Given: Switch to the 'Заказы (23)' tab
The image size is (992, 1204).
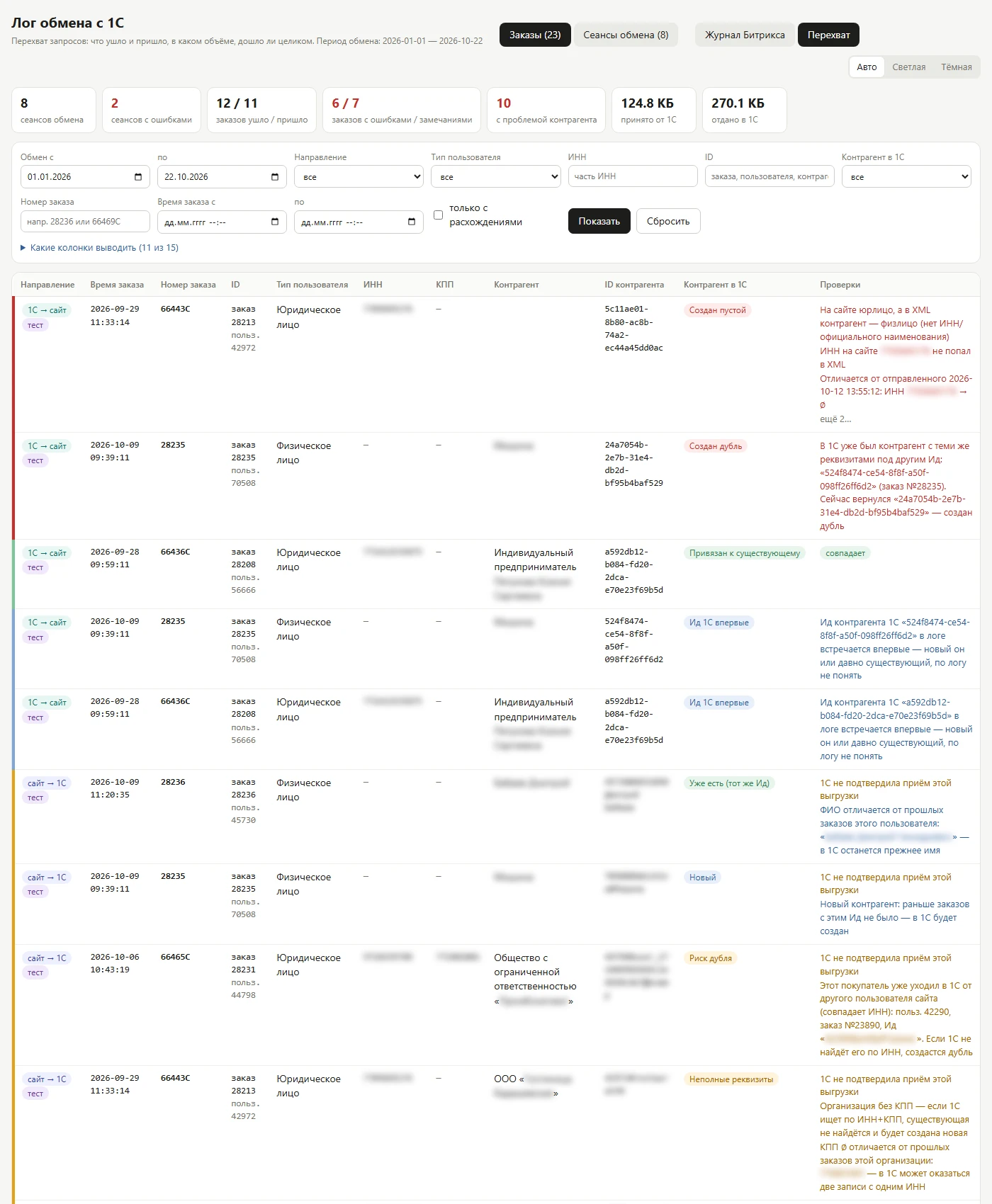Looking at the screenshot, I should [535, 35].
